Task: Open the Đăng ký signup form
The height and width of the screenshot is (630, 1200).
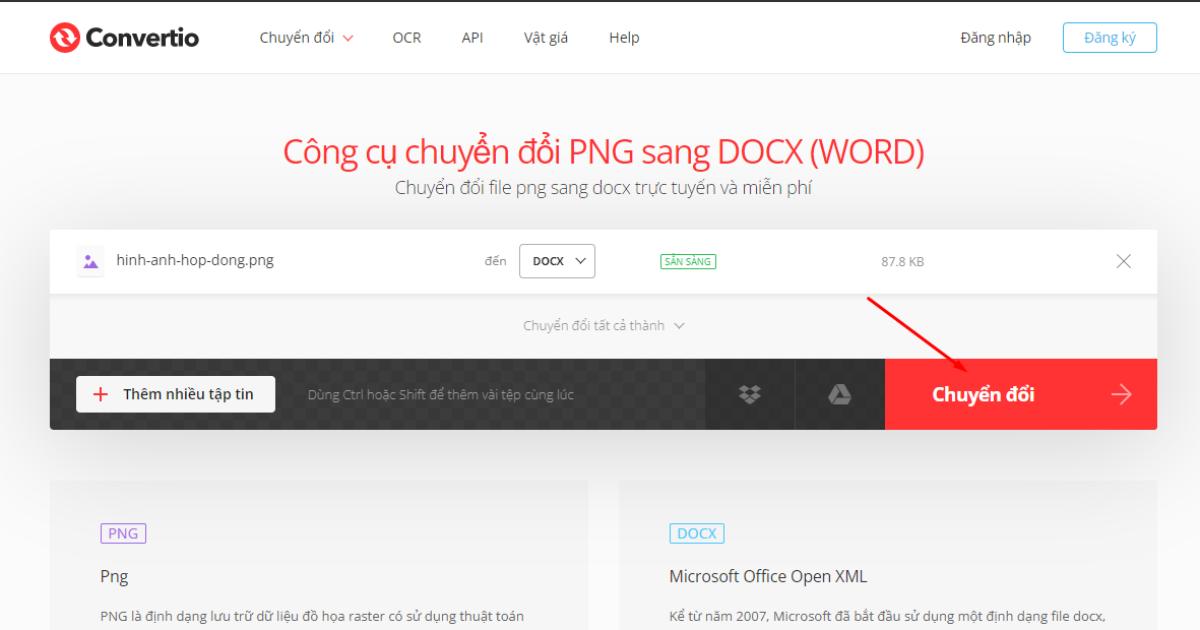Action: 1110,38
